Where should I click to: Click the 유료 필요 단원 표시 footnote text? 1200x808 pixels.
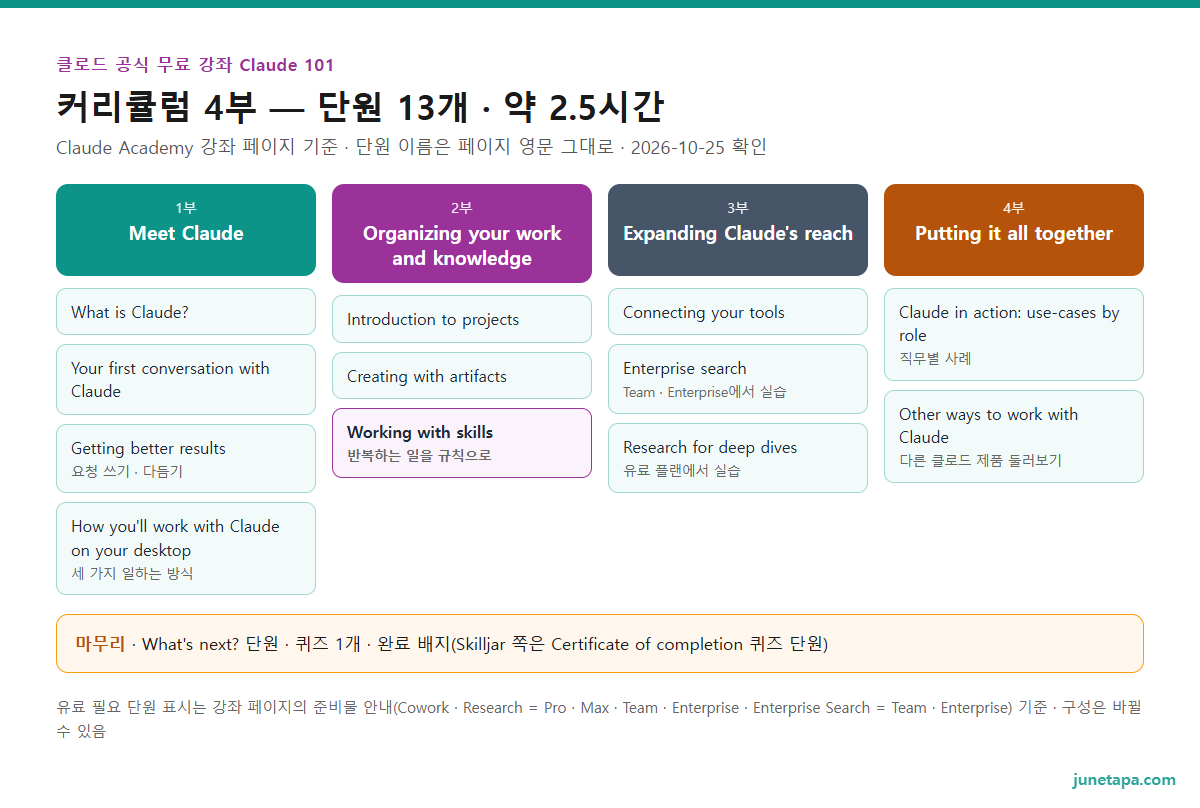600,719
